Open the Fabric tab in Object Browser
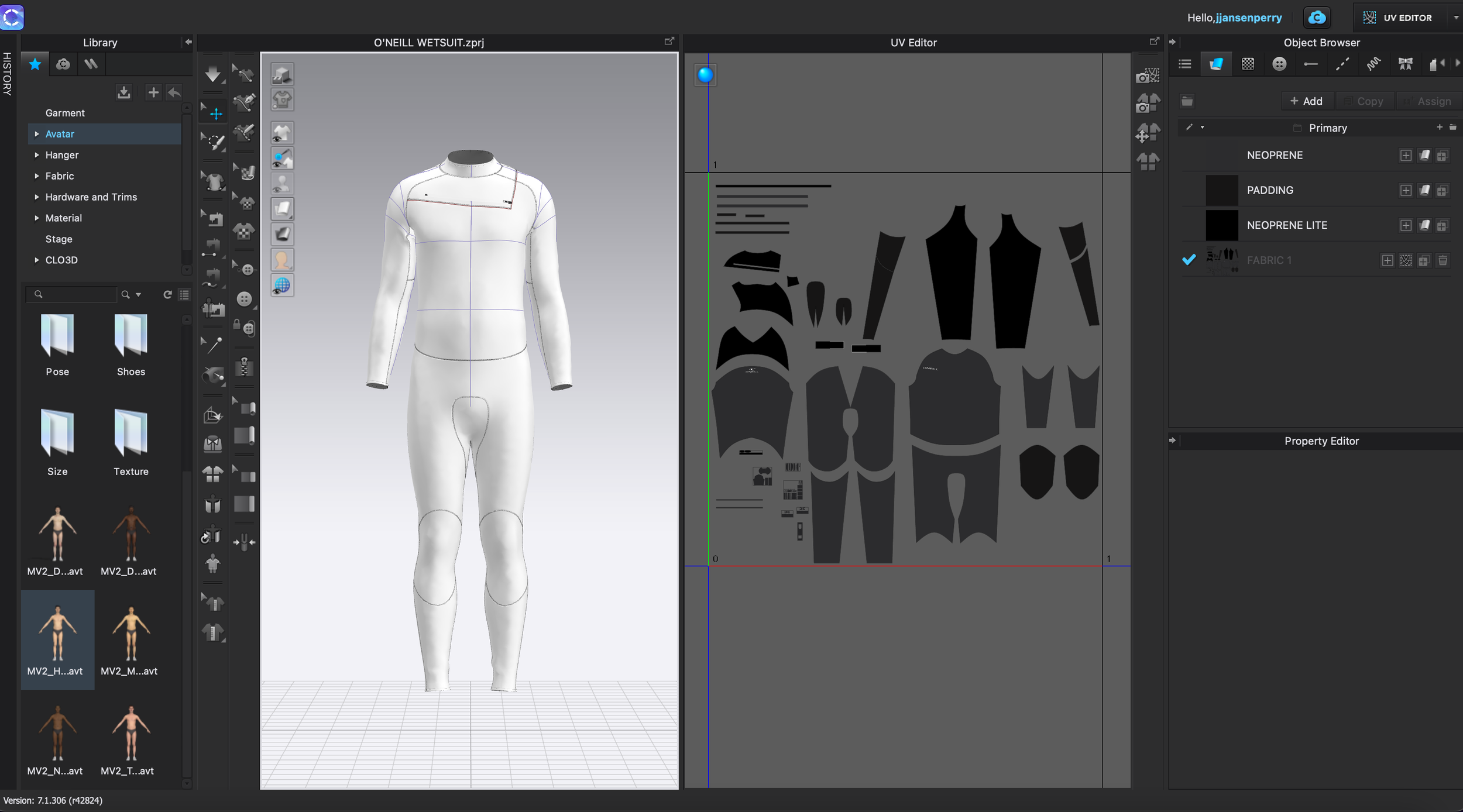 point(1216,64)
